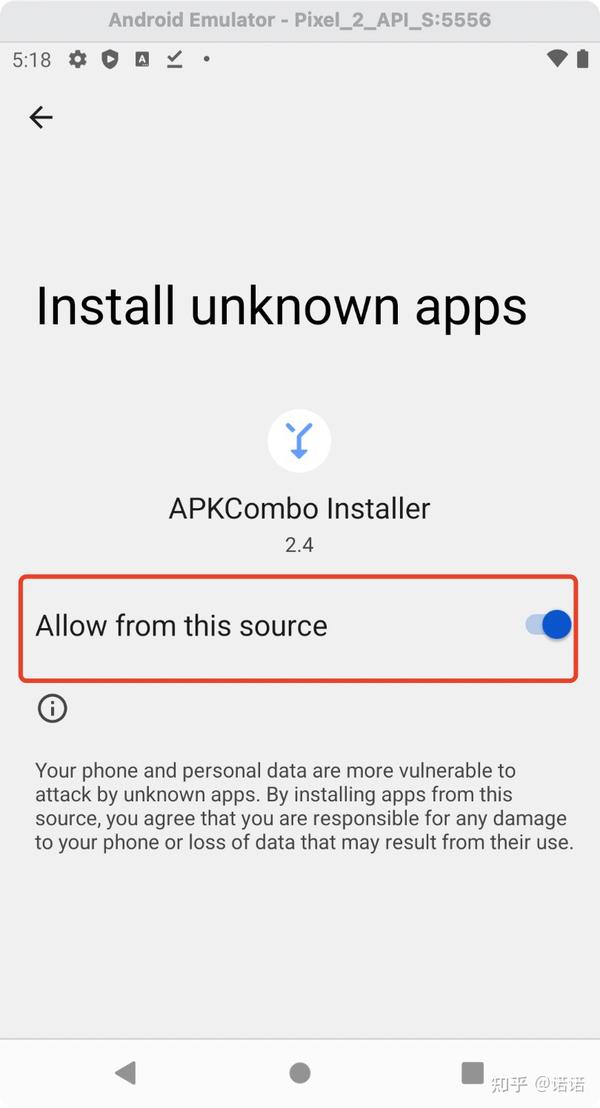Tap the APKCombo Installer app icon

(299, 440)
